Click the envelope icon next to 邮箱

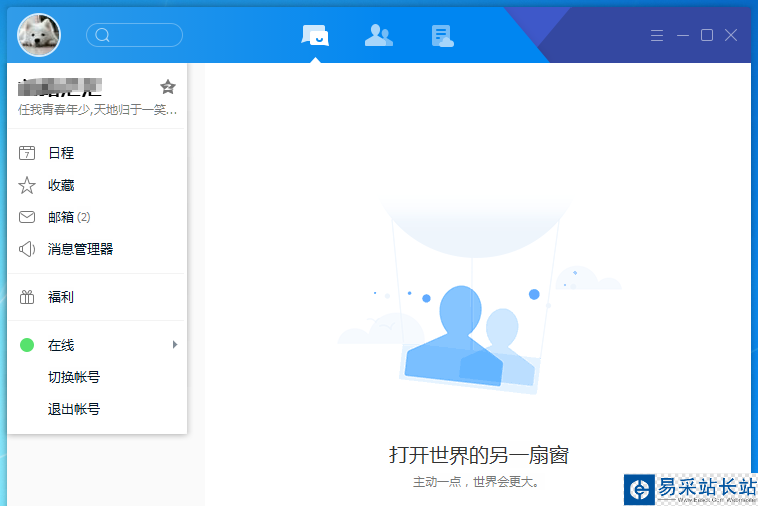[27, 217]
